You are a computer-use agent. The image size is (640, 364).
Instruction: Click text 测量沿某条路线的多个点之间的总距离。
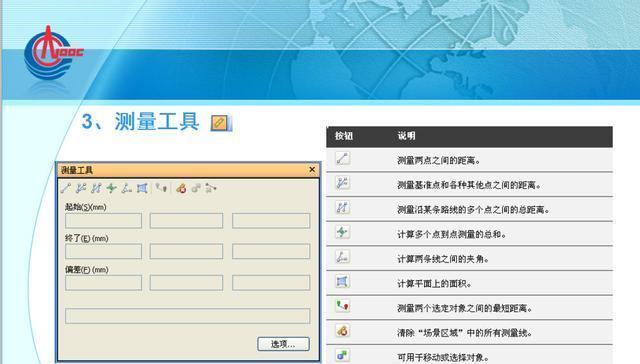[x=473, y=210]
